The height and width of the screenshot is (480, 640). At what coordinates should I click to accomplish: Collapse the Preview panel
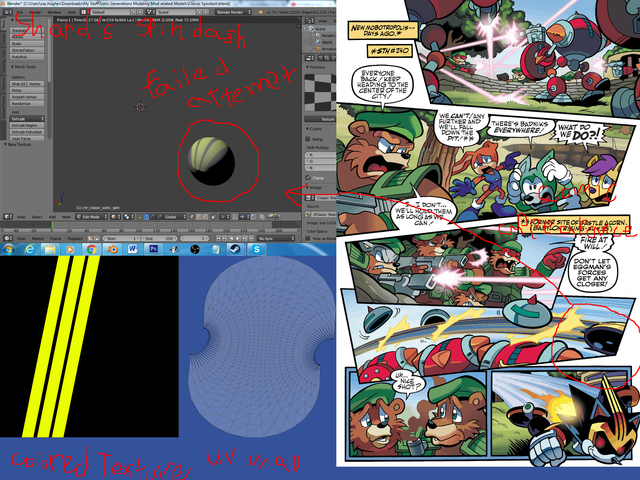(307, 67)
